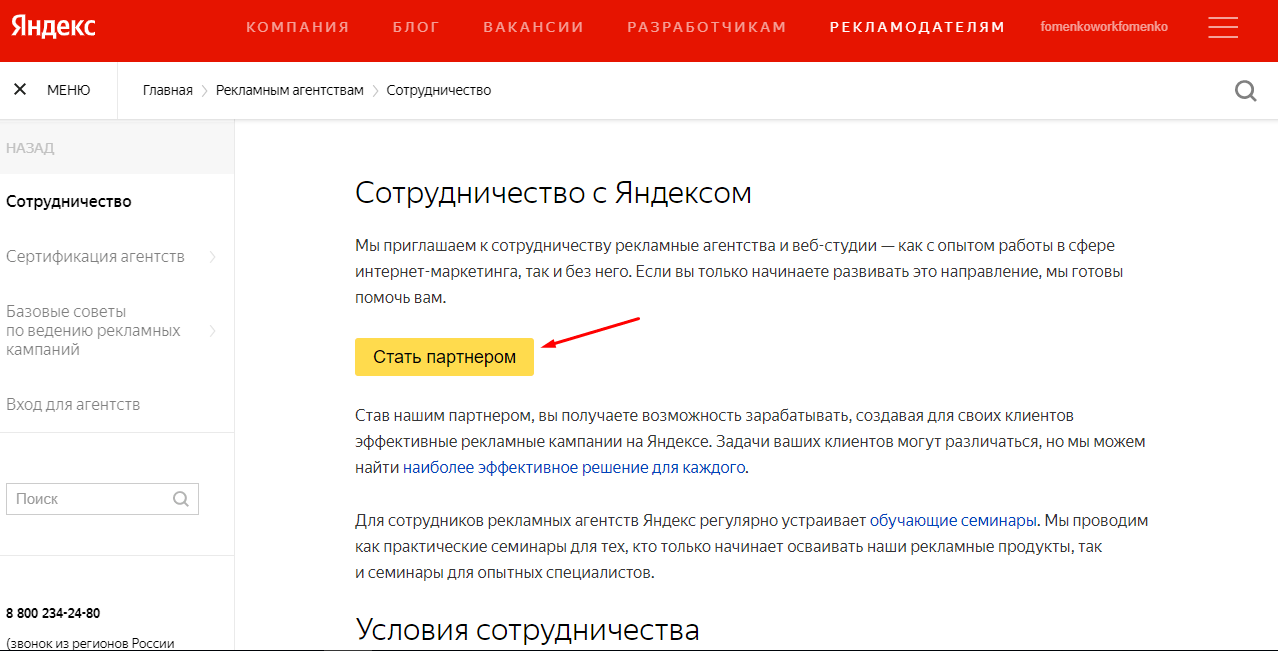
Task: Go to Рекламным агентствам breadcrumb
Action: tap(289, 91)
